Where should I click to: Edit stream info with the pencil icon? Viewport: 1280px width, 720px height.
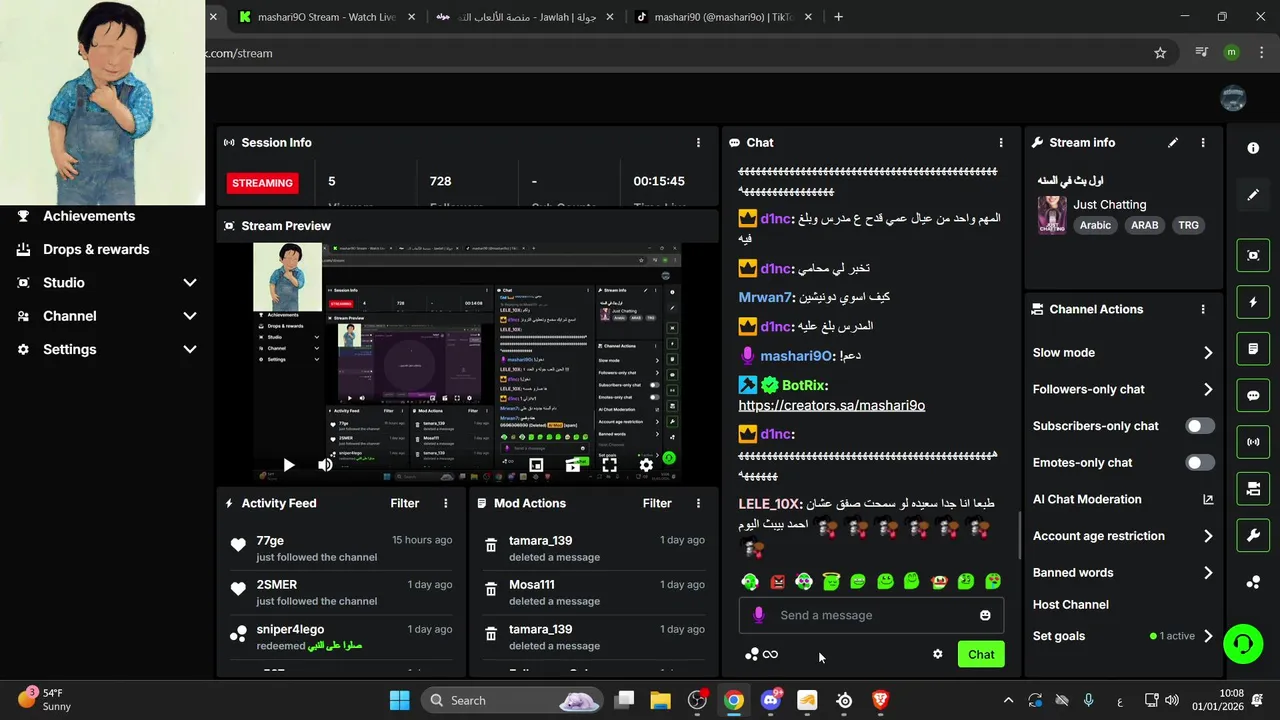tap(1173, 143)
